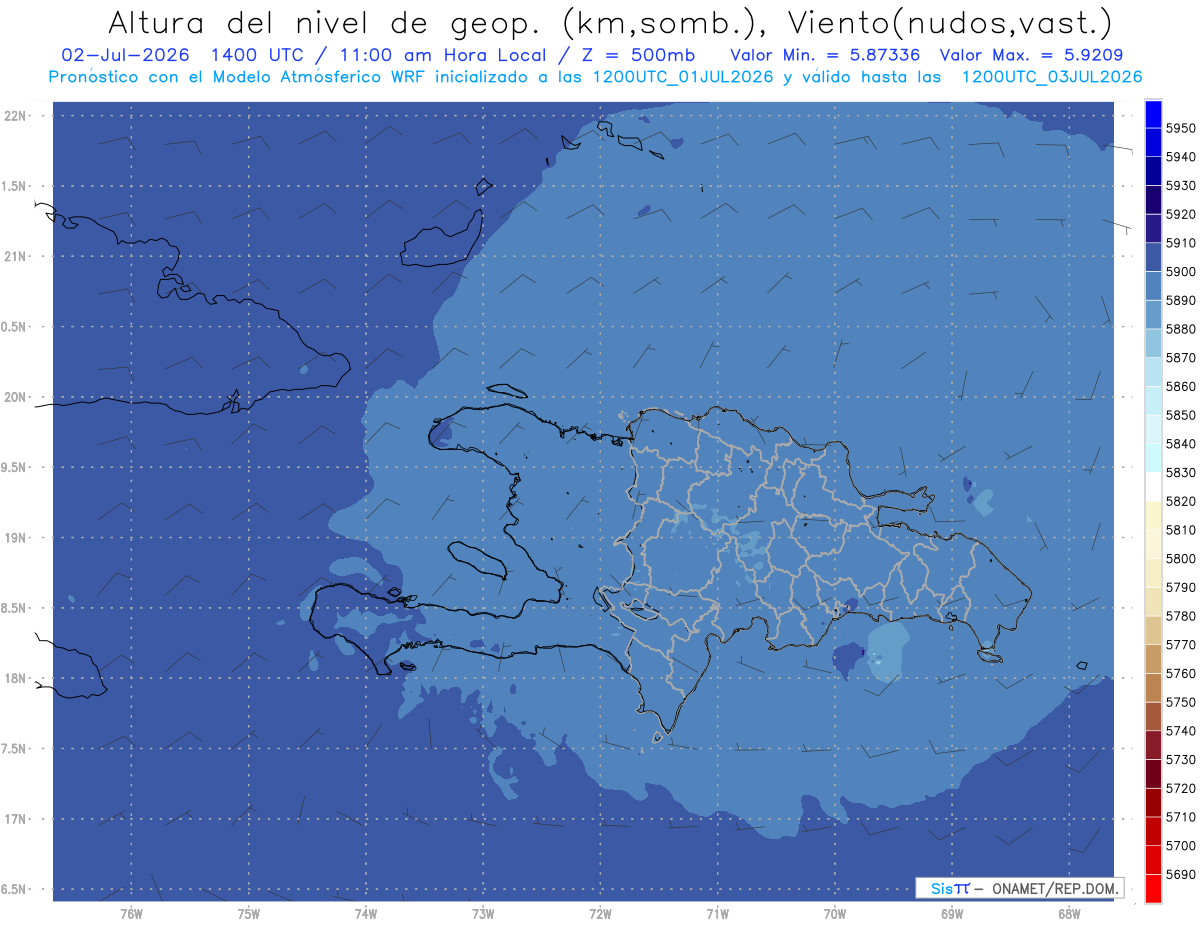Viewport: 1200px width, 927px height.
Task: Click the '8.5N' latitude label
Action: click(x=15, y=608)
